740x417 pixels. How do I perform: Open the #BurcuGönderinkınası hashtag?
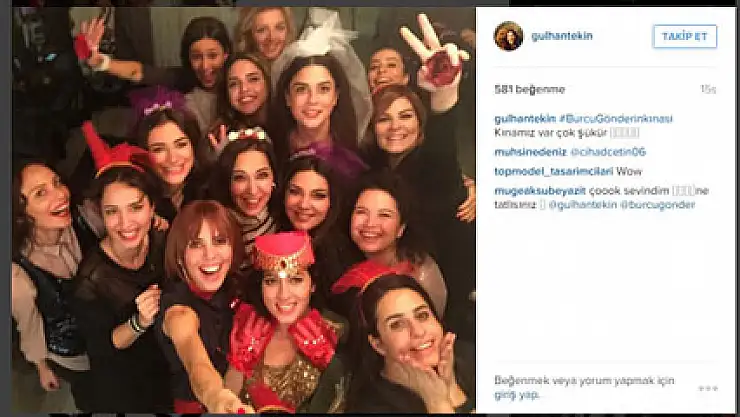(616, 119)
